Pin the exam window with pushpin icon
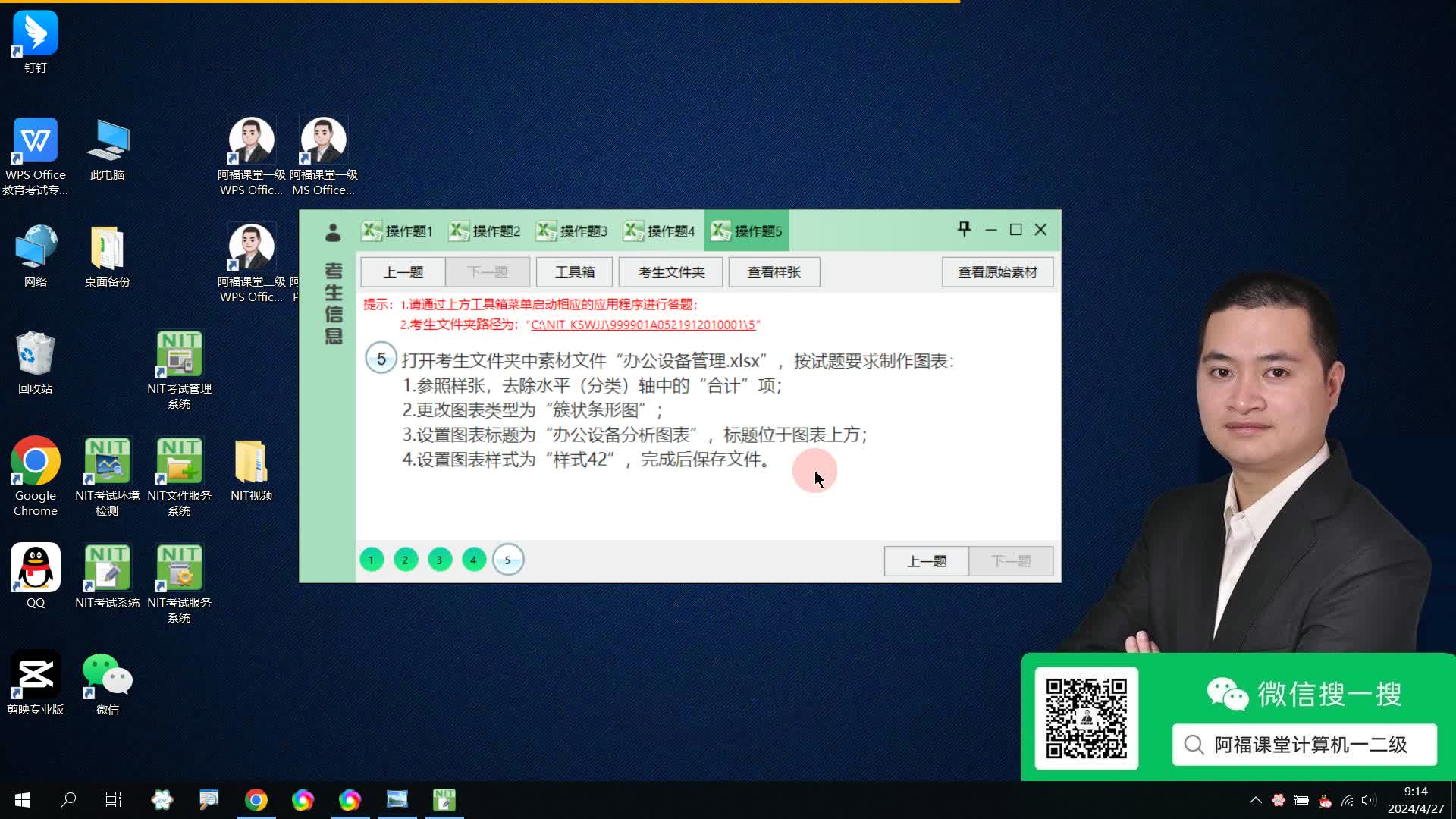This screenshot has width=1456, height=819. 964,229
